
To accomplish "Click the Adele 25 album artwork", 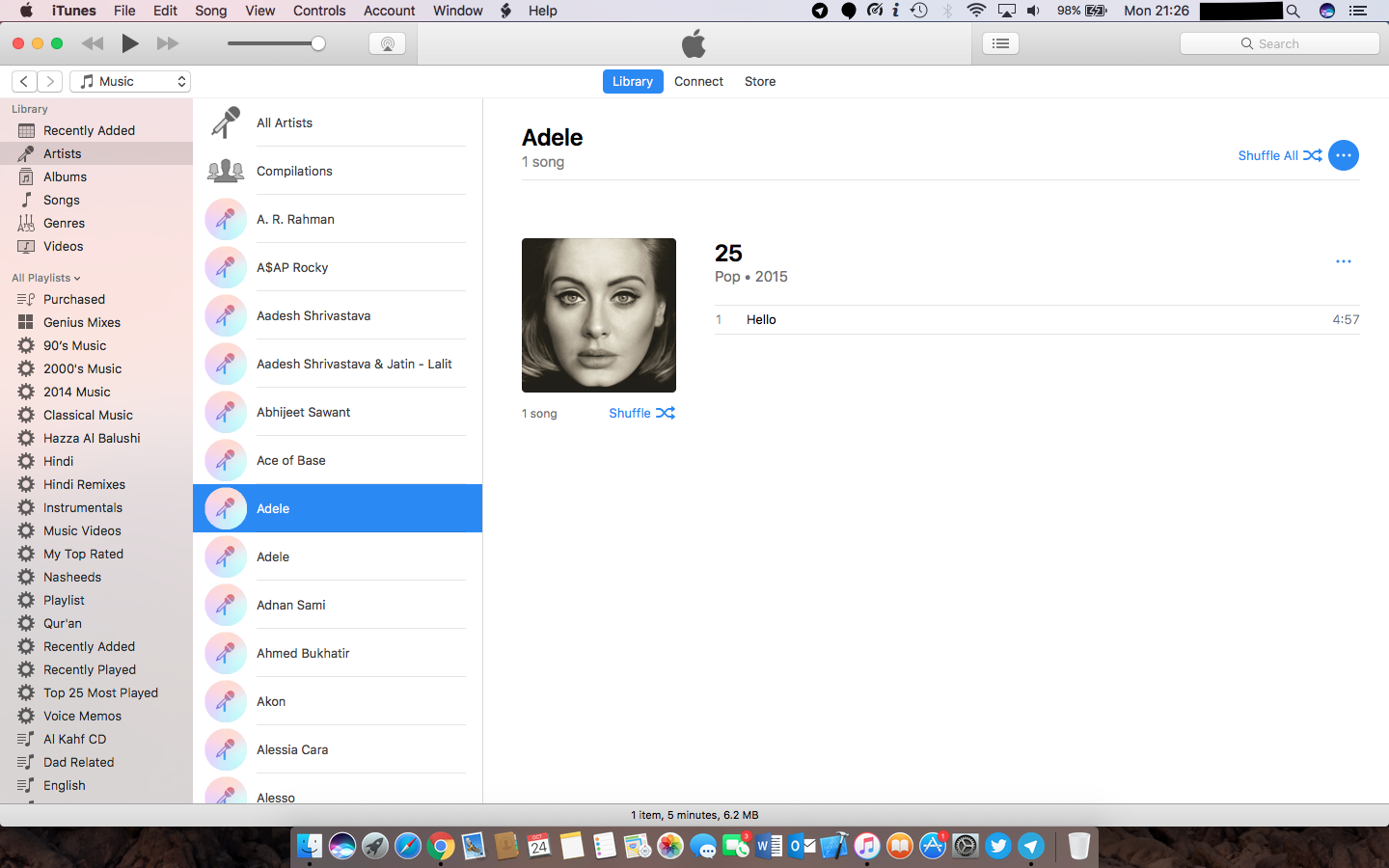I will point(599,315).
